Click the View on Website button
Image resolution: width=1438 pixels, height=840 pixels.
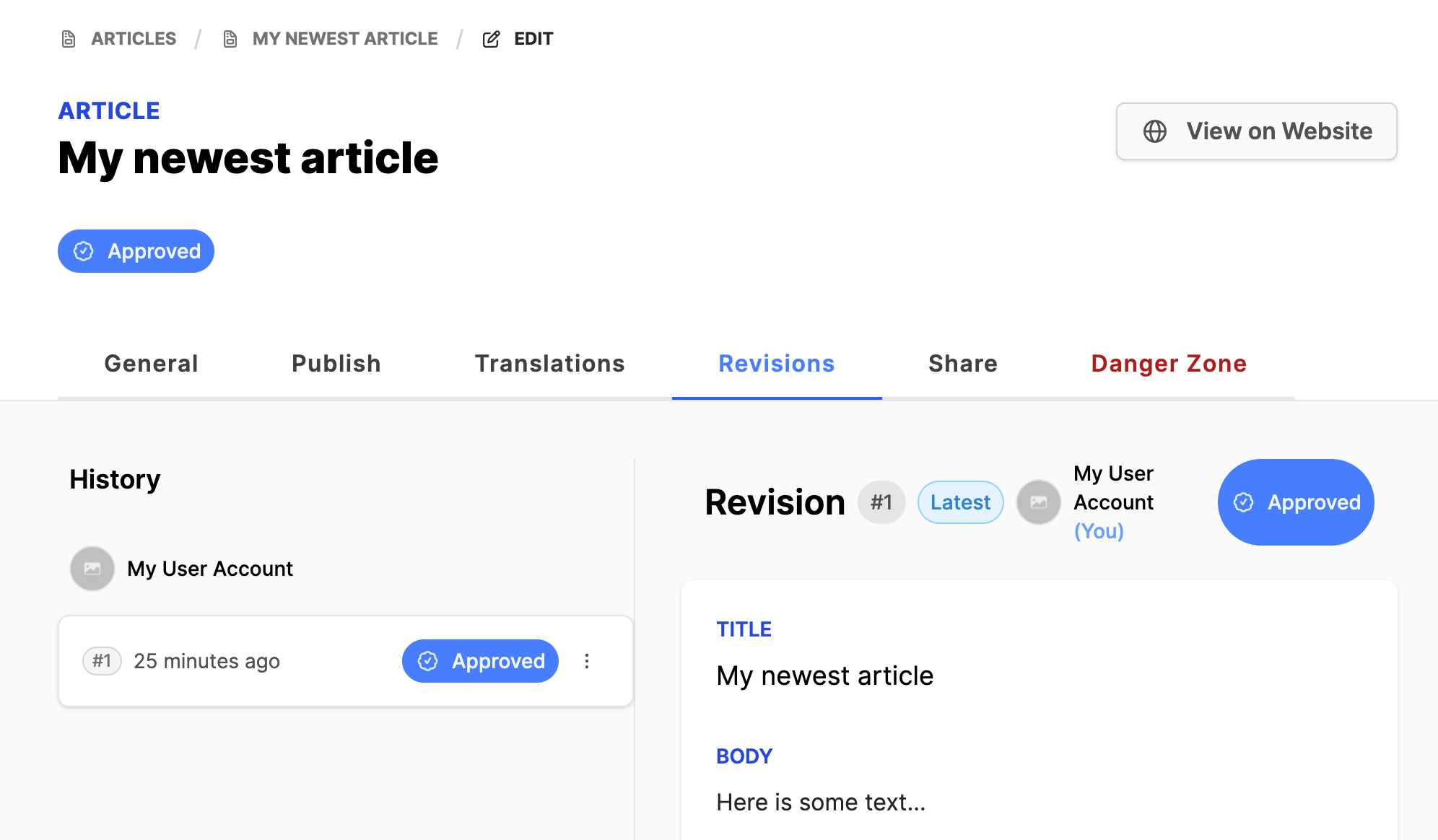click(x=1256, y=131)
